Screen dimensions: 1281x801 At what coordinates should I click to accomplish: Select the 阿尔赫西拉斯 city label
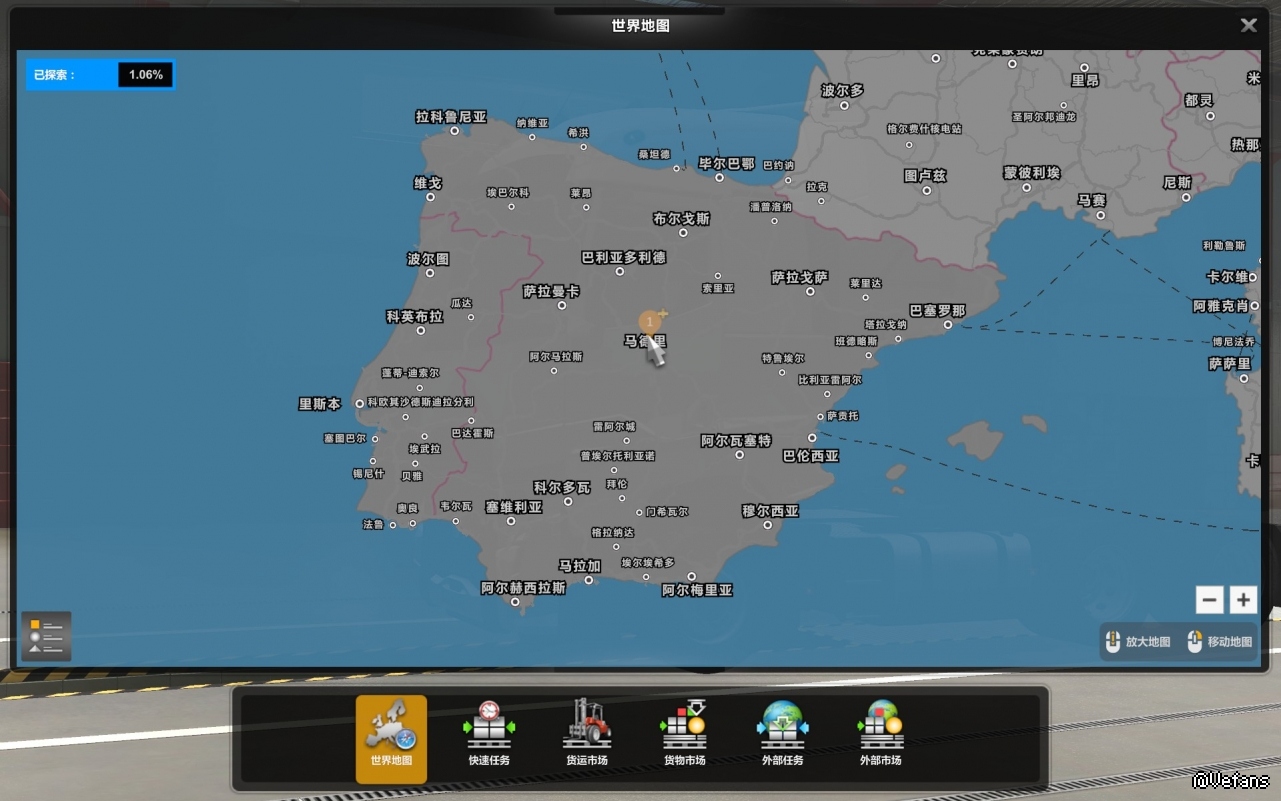(523, 588)
